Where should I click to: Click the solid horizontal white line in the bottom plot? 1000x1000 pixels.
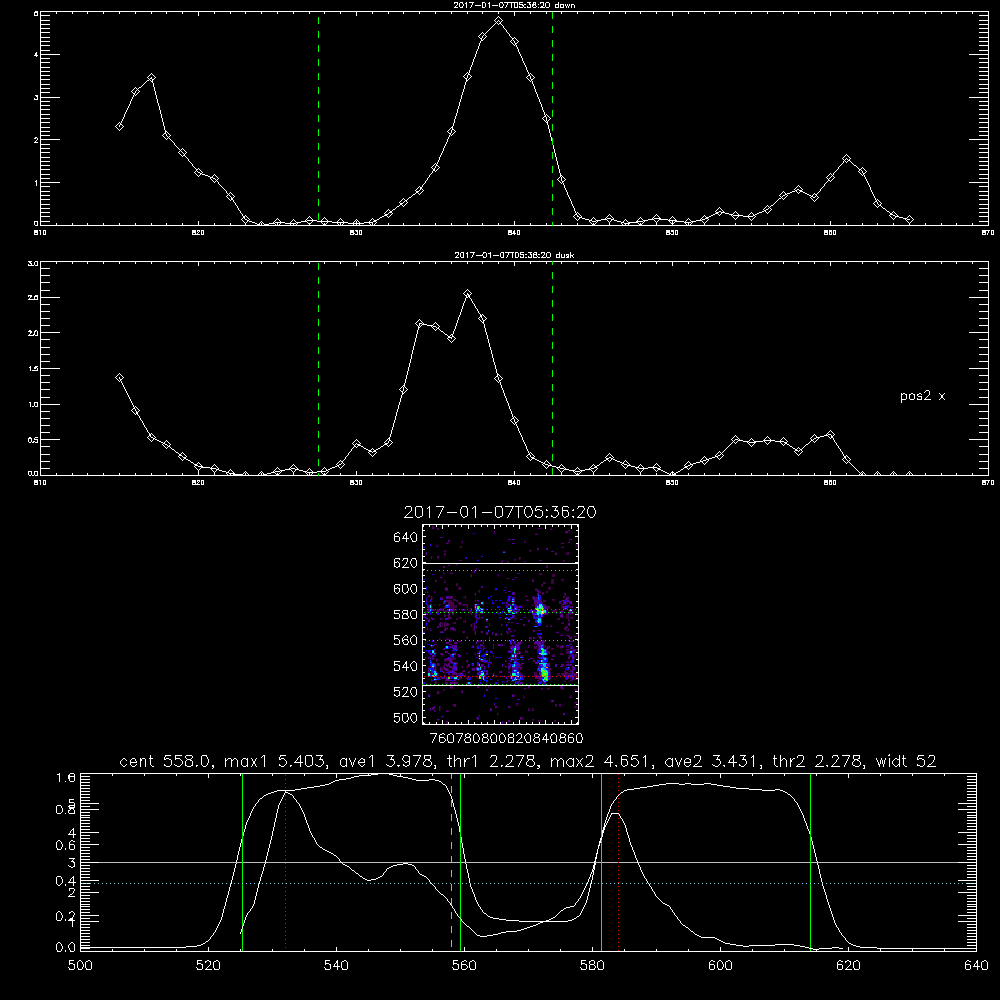(x=528, y=862)
